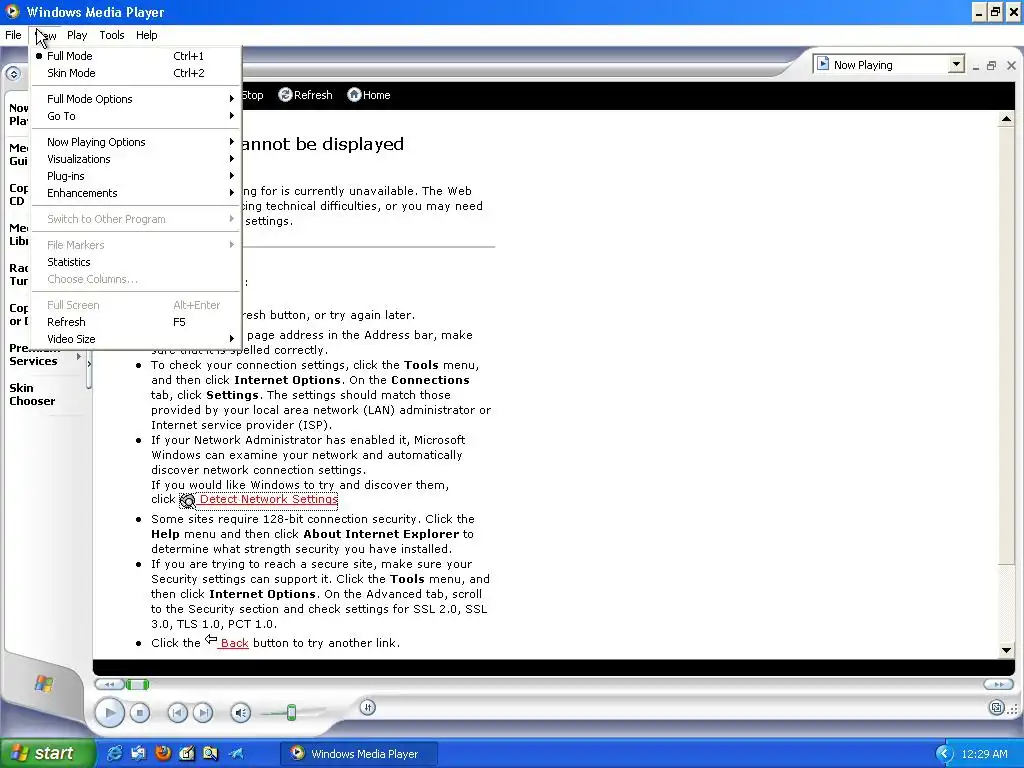Image resolution: width=1024 pixels, height=768 pixels.
Task: Click the Next track button
Action: point(203,712)
